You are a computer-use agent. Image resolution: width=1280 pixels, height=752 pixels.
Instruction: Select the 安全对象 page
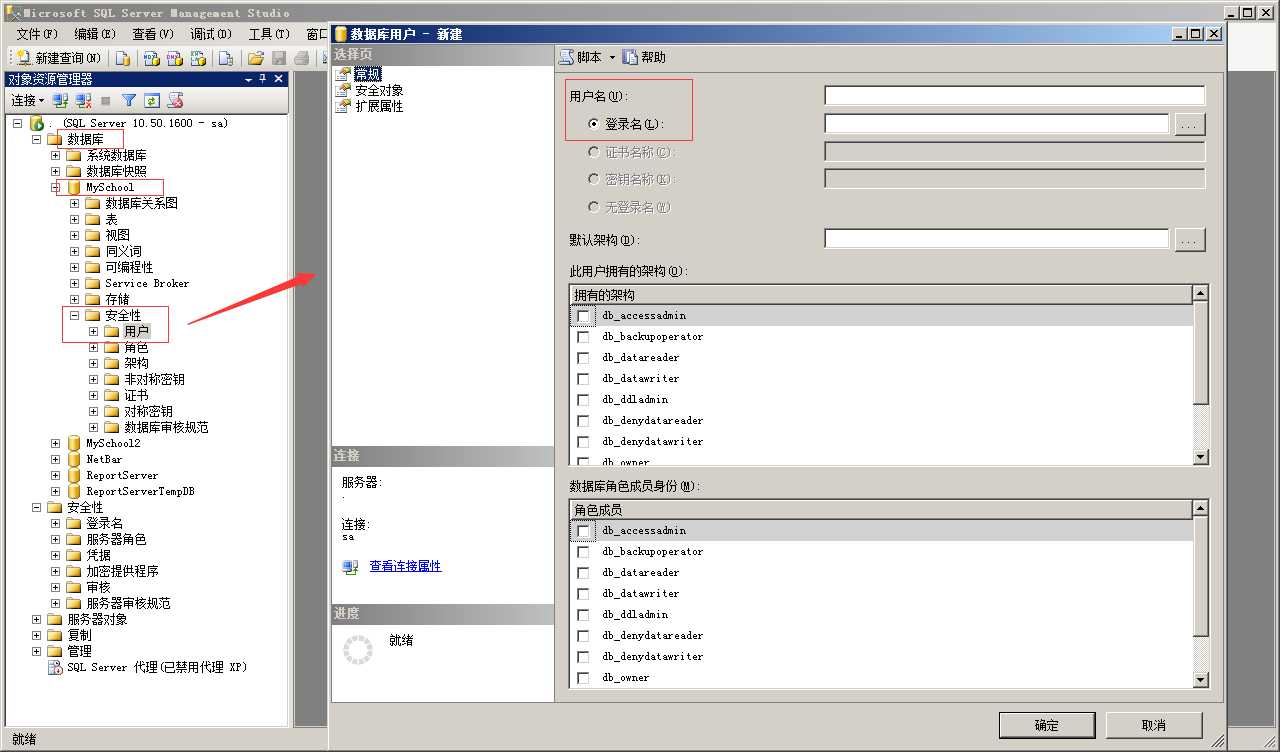pos(379,90)
